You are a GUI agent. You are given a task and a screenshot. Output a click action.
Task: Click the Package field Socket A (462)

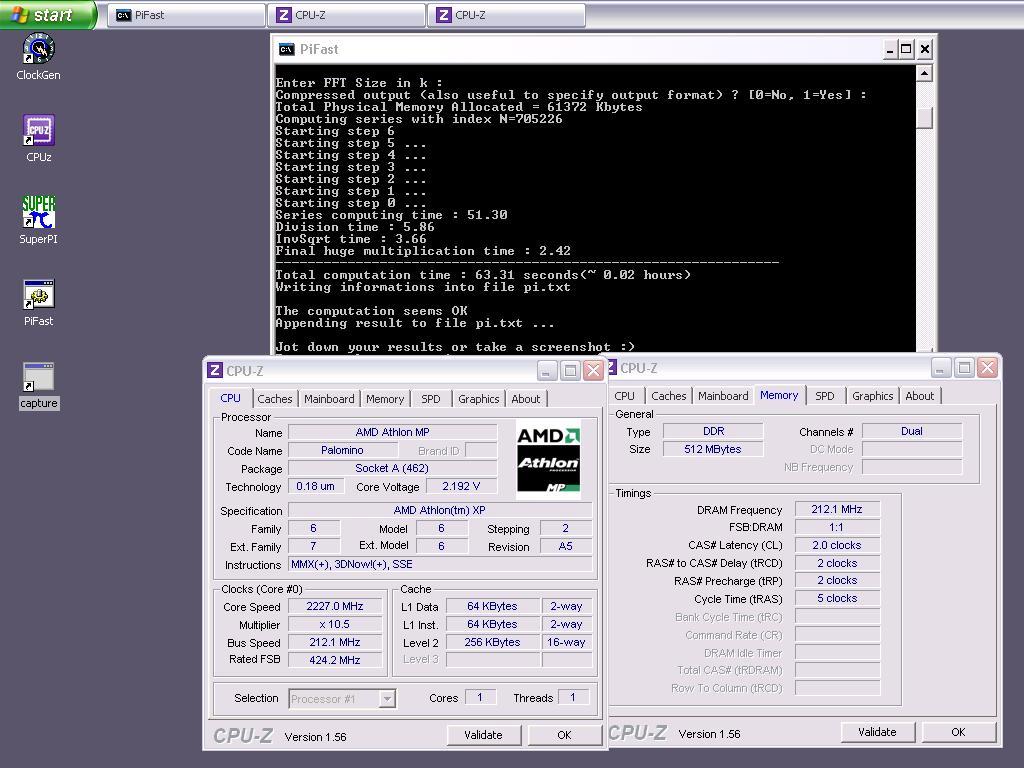392,468
